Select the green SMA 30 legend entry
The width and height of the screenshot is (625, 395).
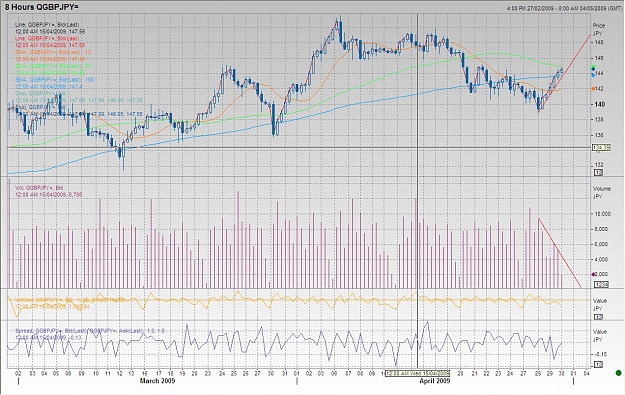(53, 69)
